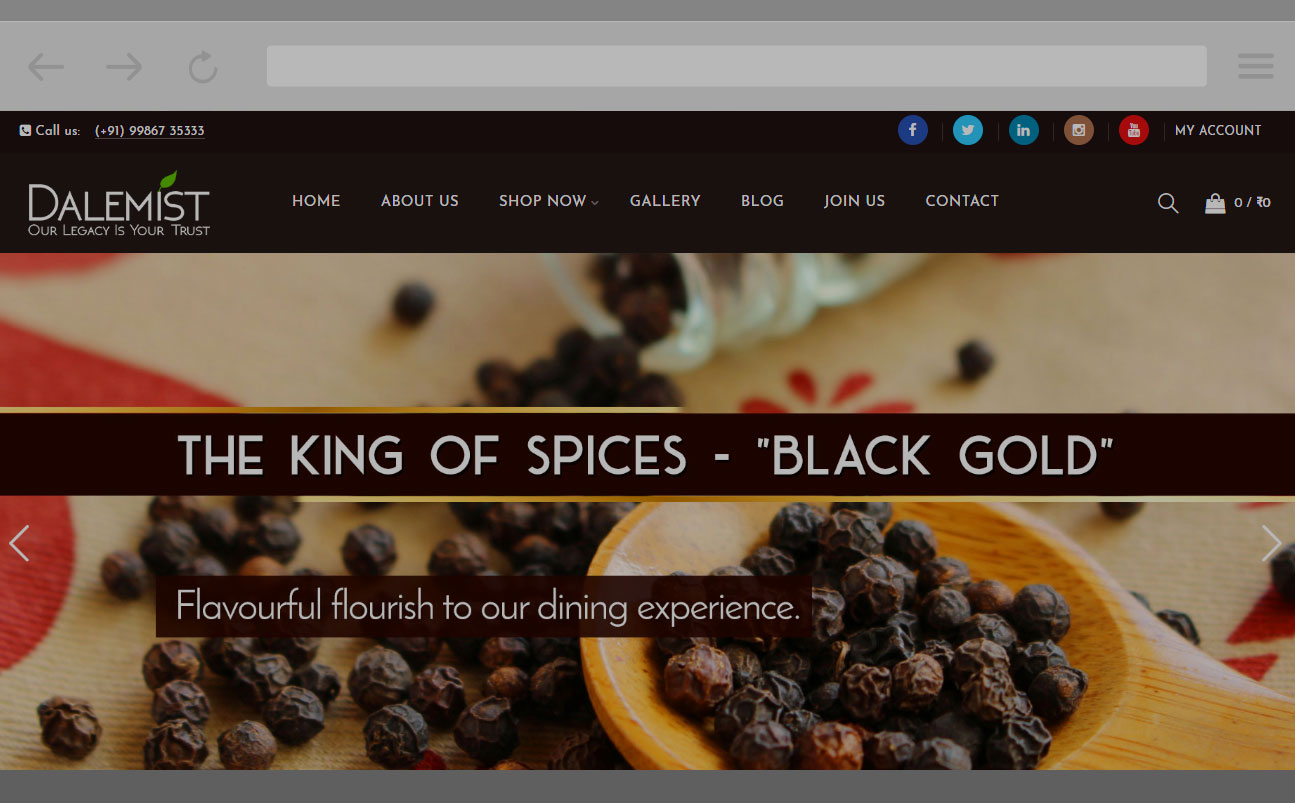Open the shopping bag cart icon
The height and width of the screenshot is (803, 1295).
(1215, 202)
